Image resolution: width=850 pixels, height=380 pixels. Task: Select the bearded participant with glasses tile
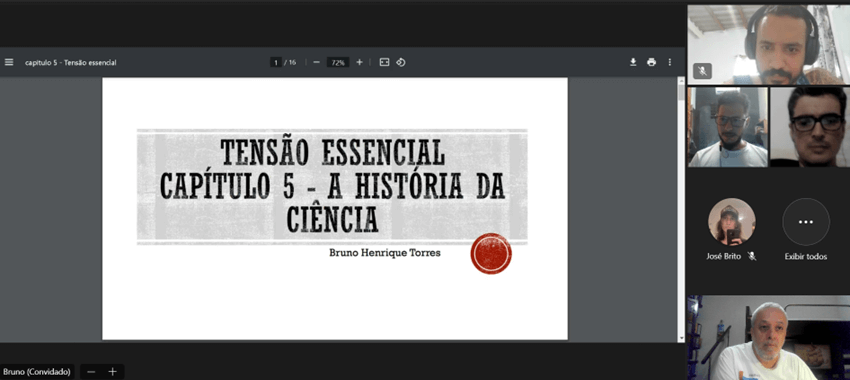727,127
